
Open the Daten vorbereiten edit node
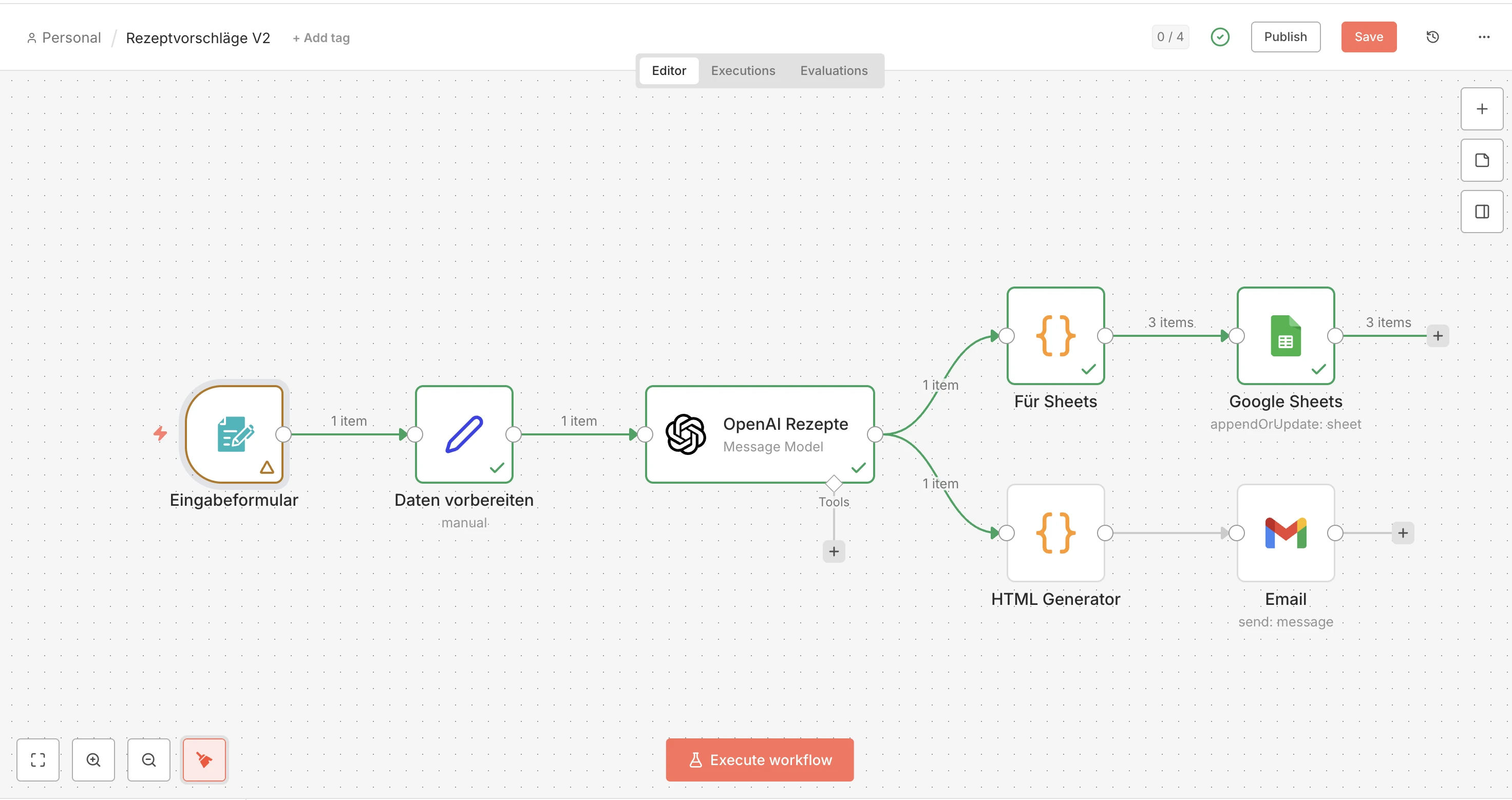point(463,434)
